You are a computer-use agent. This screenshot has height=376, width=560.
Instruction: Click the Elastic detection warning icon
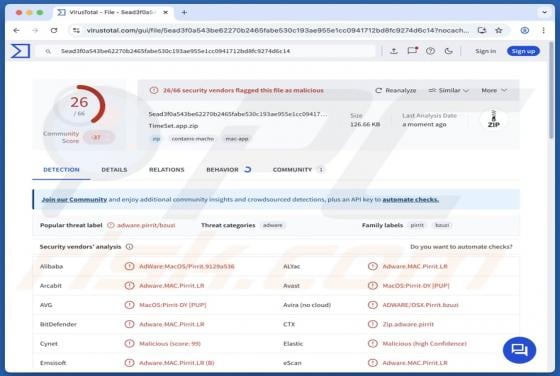(x=372, y=344)
